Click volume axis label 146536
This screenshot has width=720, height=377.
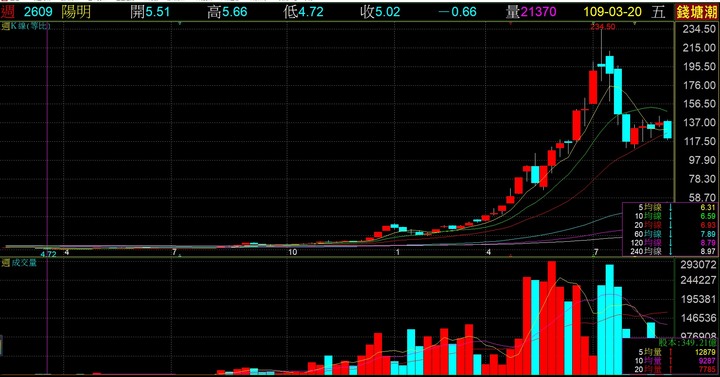click(698, 318)
